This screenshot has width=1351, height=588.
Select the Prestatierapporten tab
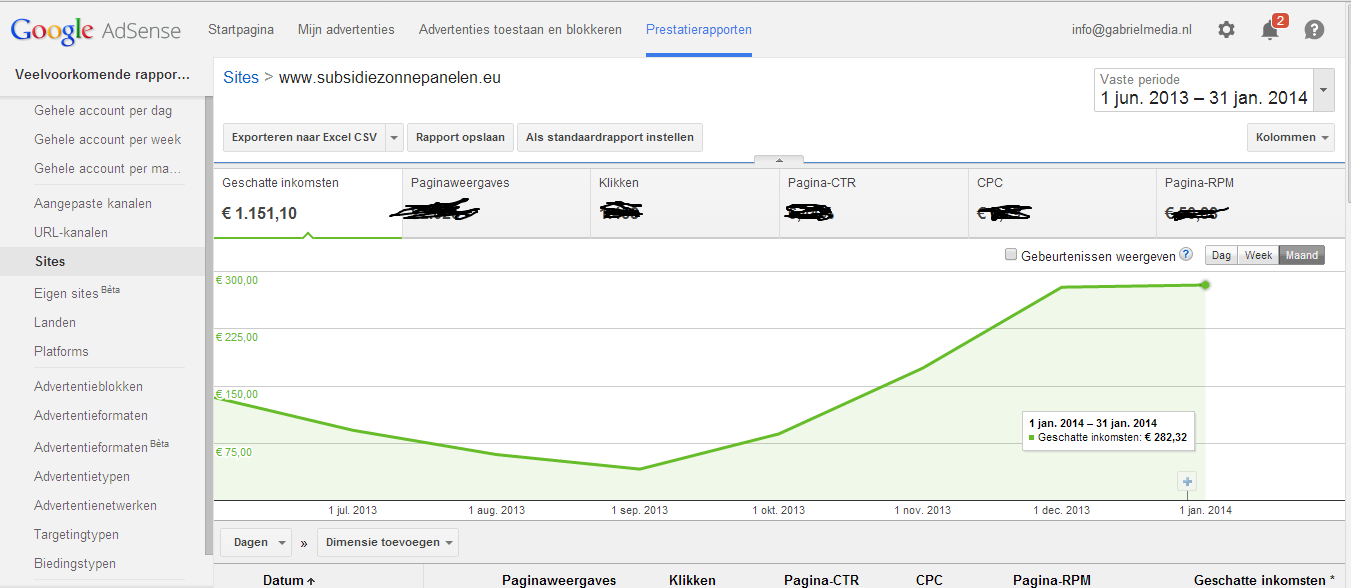click(x=699, y=30)
